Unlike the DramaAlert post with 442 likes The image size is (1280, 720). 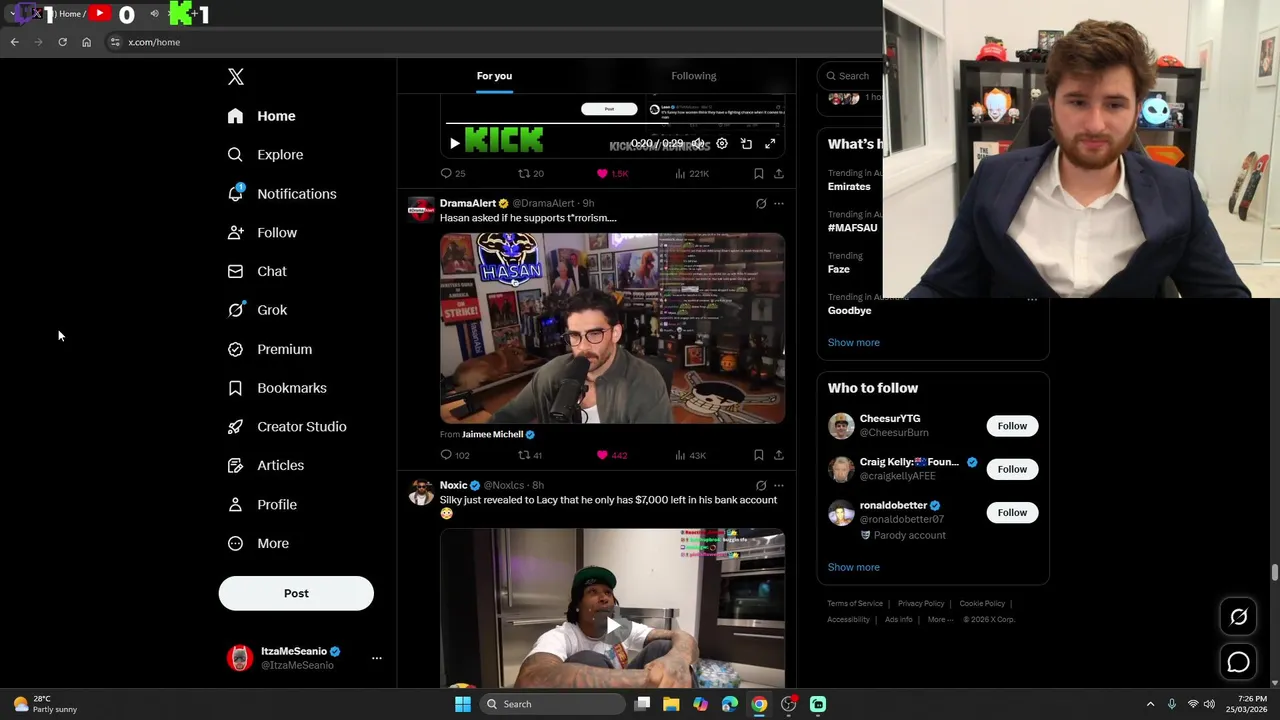tap(612, 456)
